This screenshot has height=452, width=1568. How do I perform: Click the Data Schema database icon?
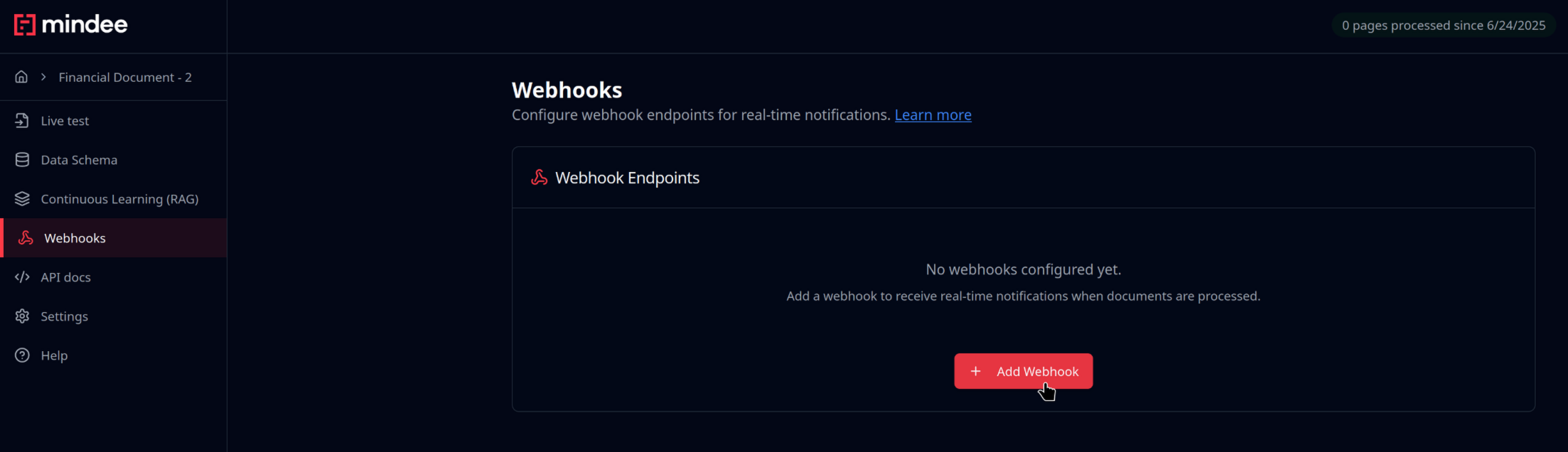22,160
